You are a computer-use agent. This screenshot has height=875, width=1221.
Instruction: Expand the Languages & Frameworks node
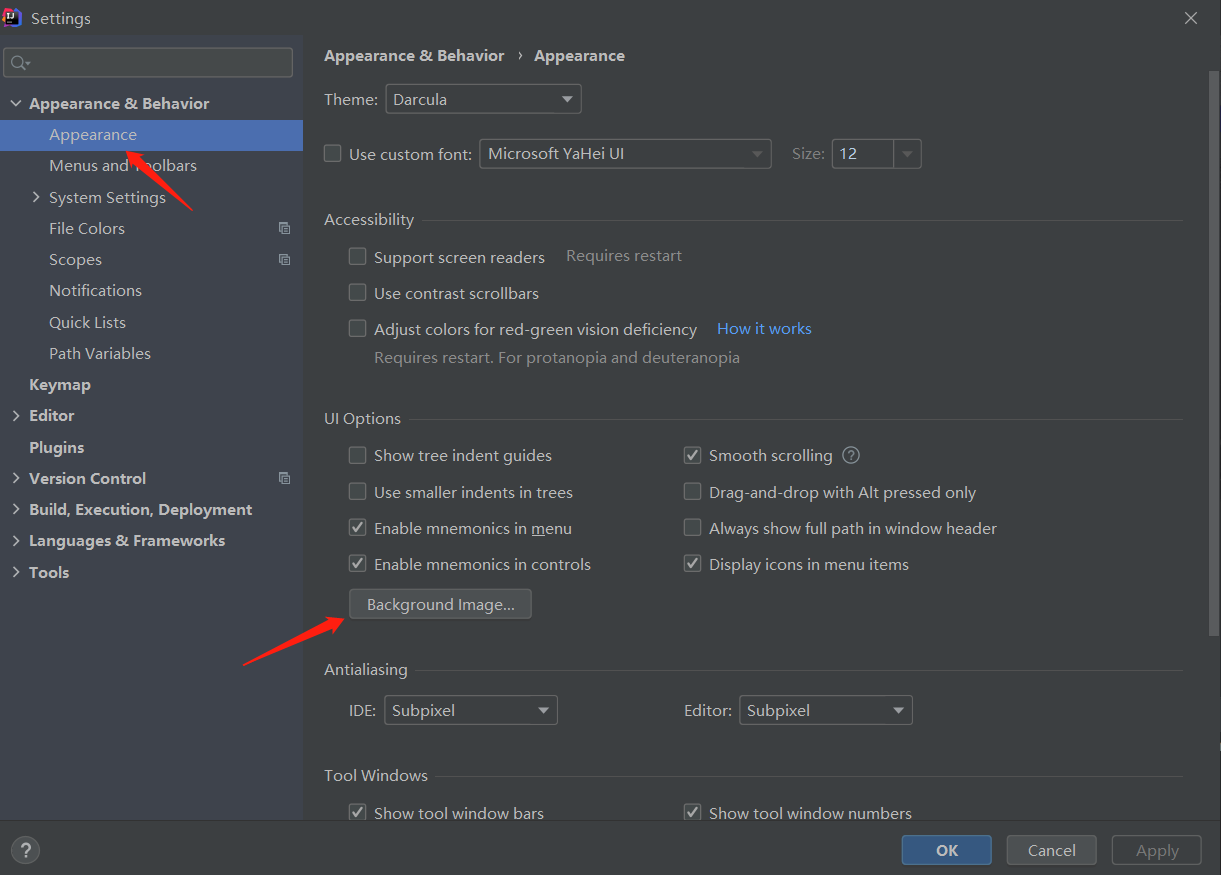point(15,540)
